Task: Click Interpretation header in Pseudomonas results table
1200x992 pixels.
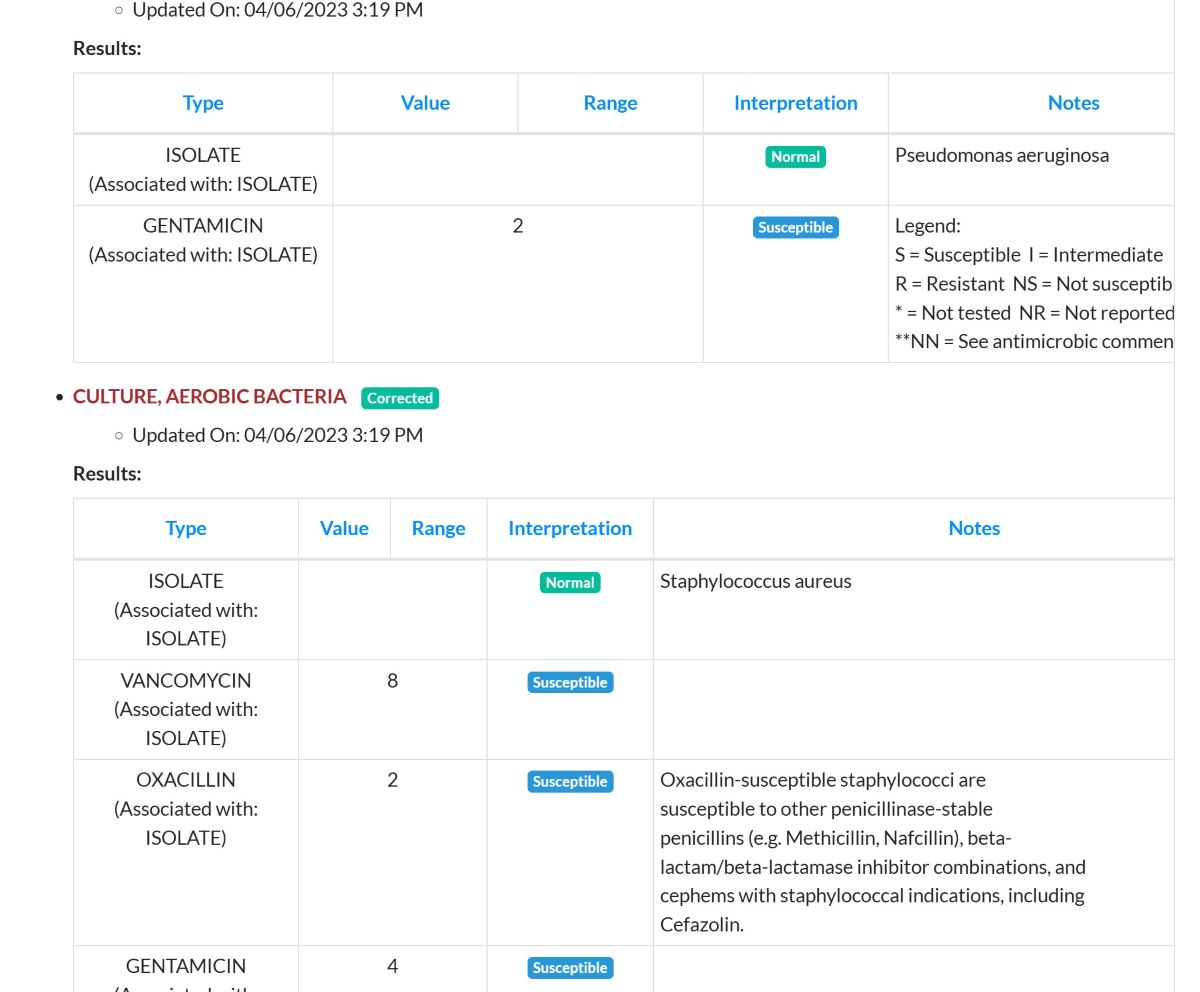Action: click(x=795, y=103)
